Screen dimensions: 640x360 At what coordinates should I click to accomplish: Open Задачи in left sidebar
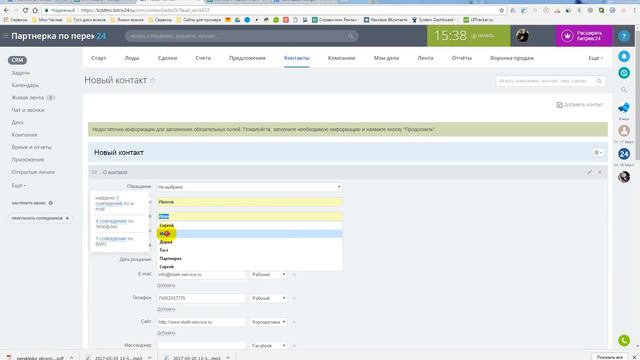21,73
